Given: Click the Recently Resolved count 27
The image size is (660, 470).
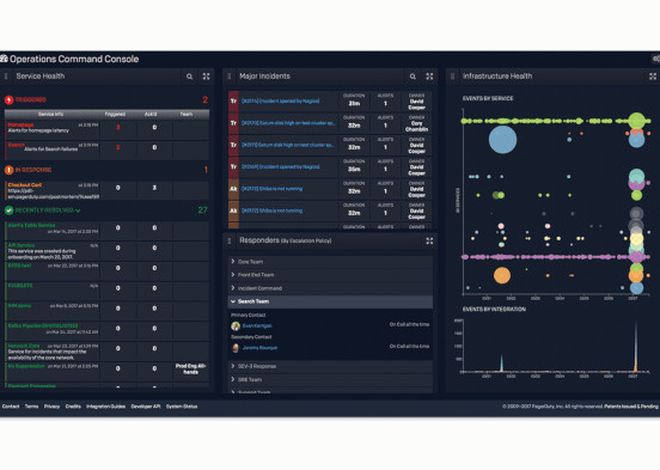Looking at the screenshot, I should coord(203,210).
